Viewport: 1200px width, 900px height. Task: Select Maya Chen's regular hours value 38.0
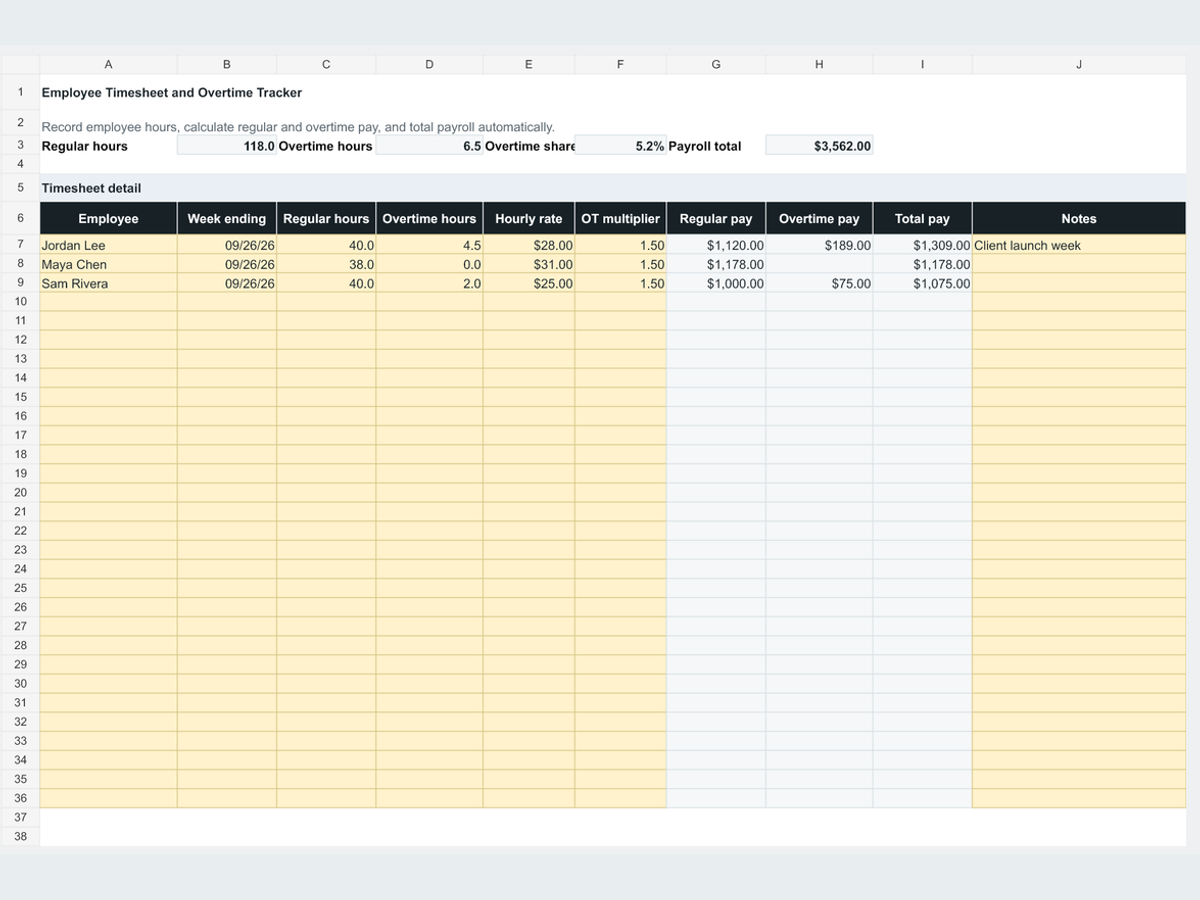point(326,264)
